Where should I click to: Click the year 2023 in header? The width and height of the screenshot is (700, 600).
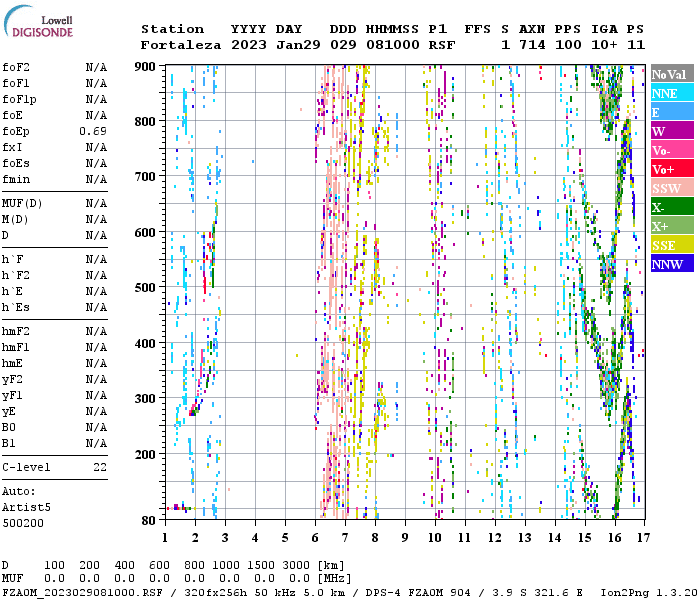point(249,45)
